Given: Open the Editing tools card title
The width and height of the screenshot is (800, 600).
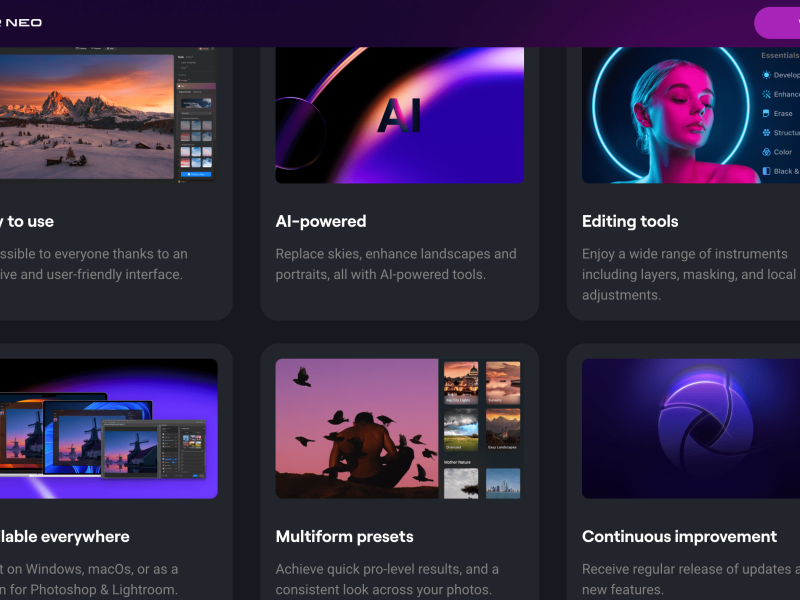Looking at the screenshot, I should click(630, 221).
